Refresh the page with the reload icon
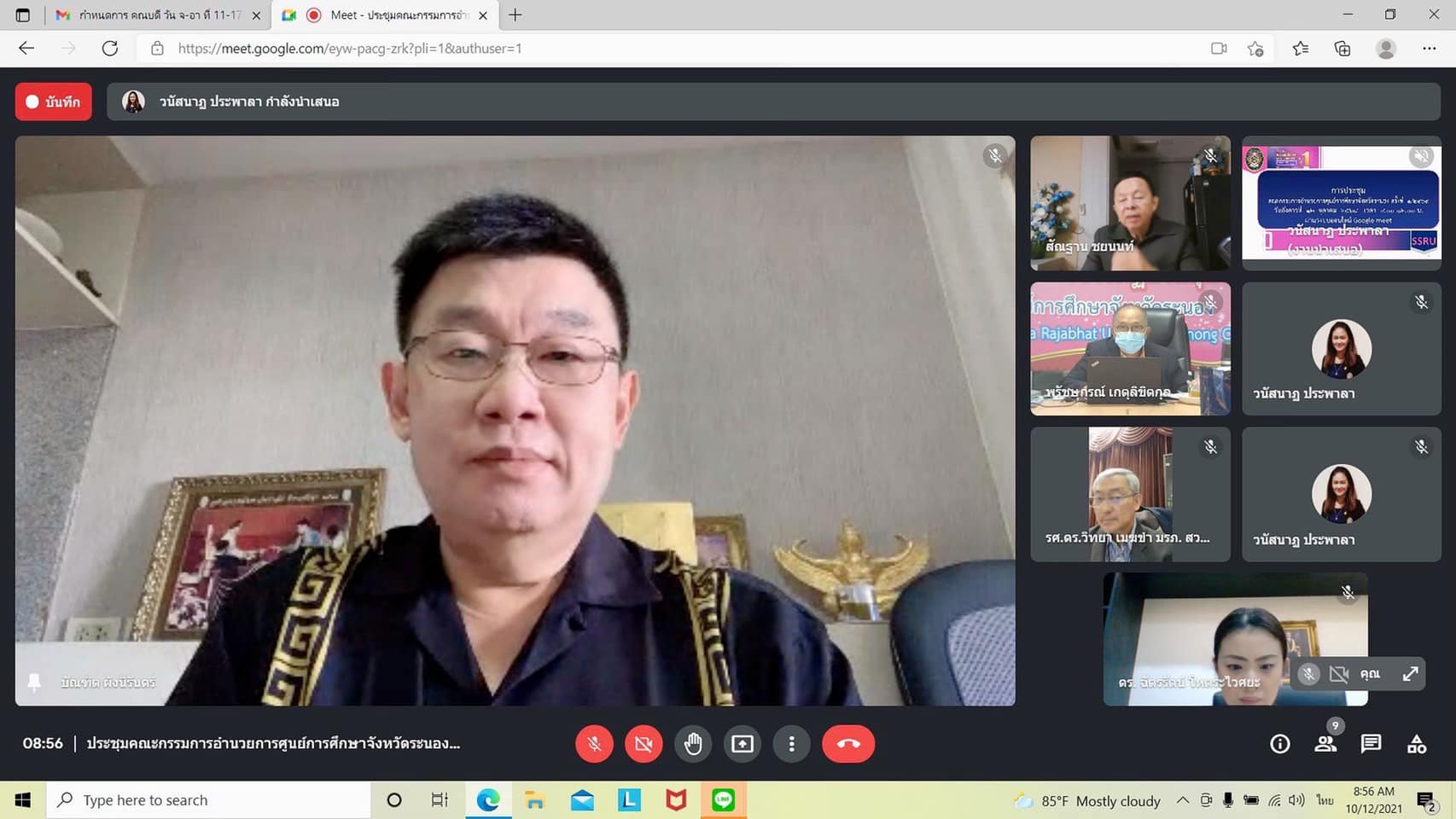Image resolution: width=1456 pixels, height=819 pixels. [x=110, y=49]
